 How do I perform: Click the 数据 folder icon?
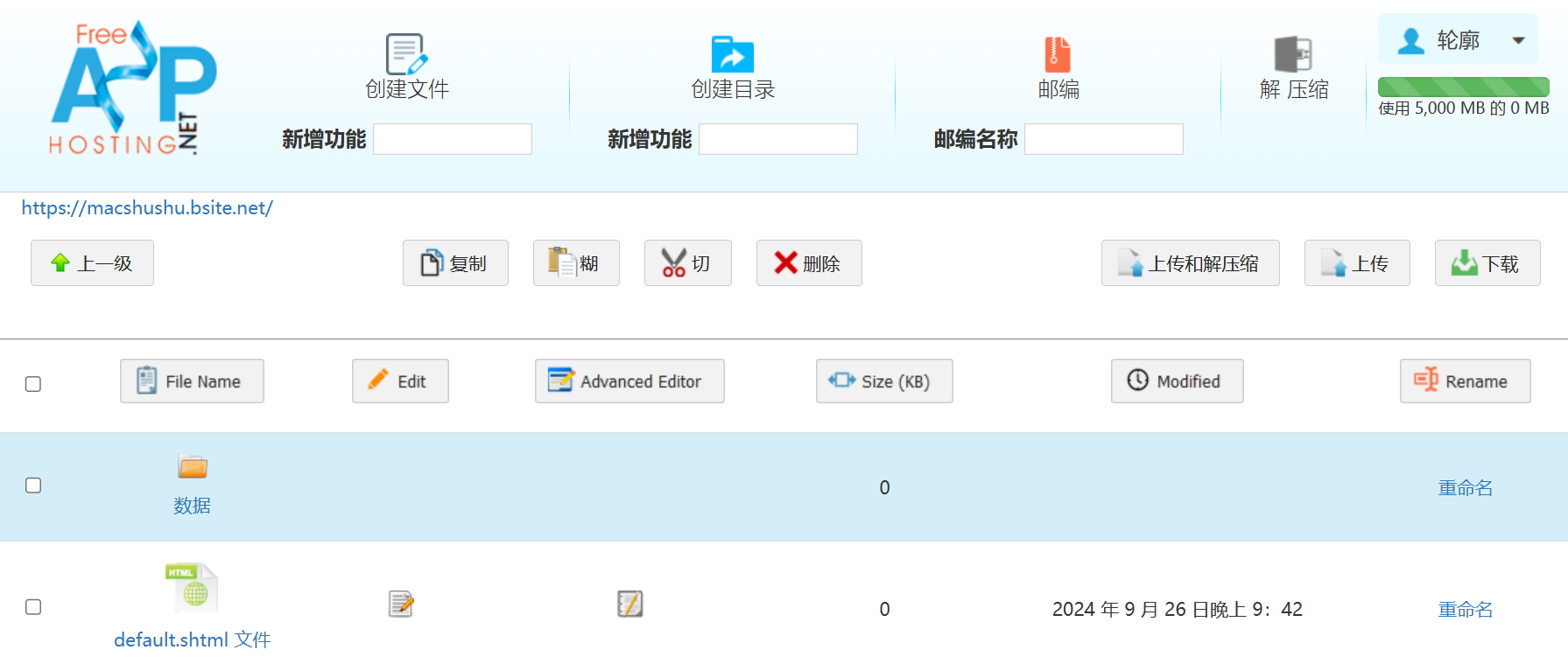pos(193,466)
